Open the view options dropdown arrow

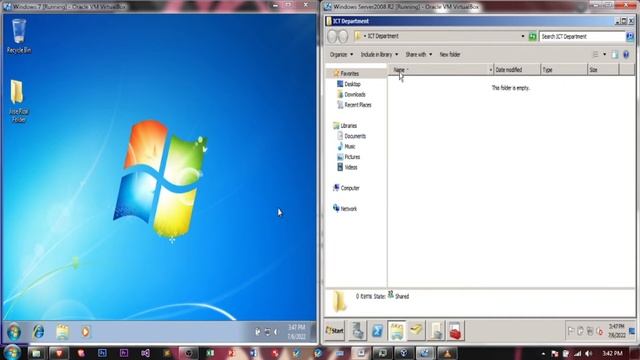pyautogui.click(x=604, y=55)
